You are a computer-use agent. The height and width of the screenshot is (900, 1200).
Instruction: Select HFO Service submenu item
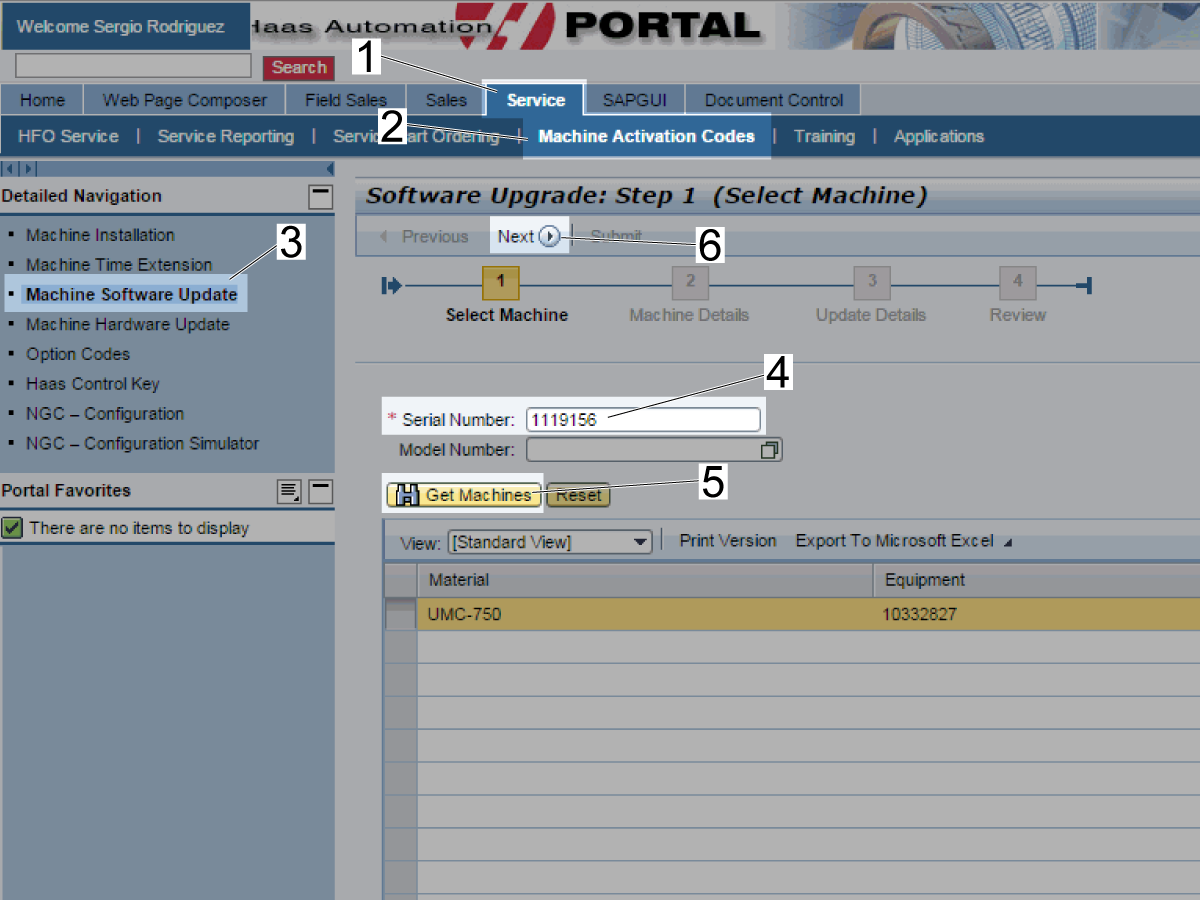click(x=68, y=136)
